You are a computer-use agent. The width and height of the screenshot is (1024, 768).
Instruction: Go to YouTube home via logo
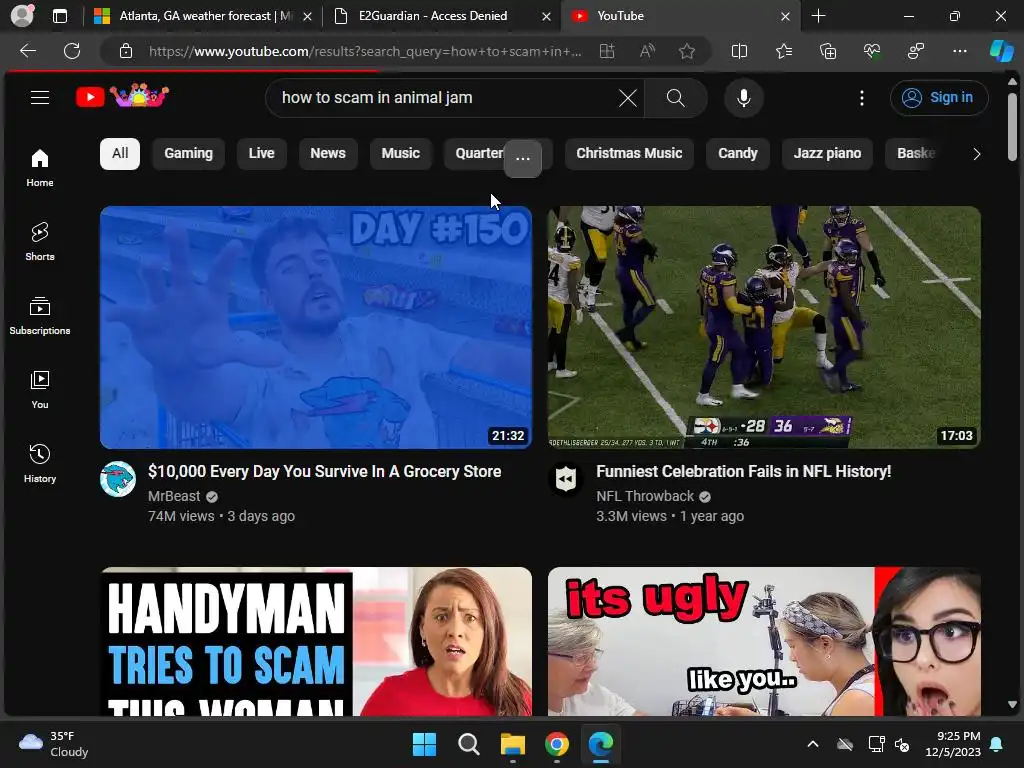122,96
